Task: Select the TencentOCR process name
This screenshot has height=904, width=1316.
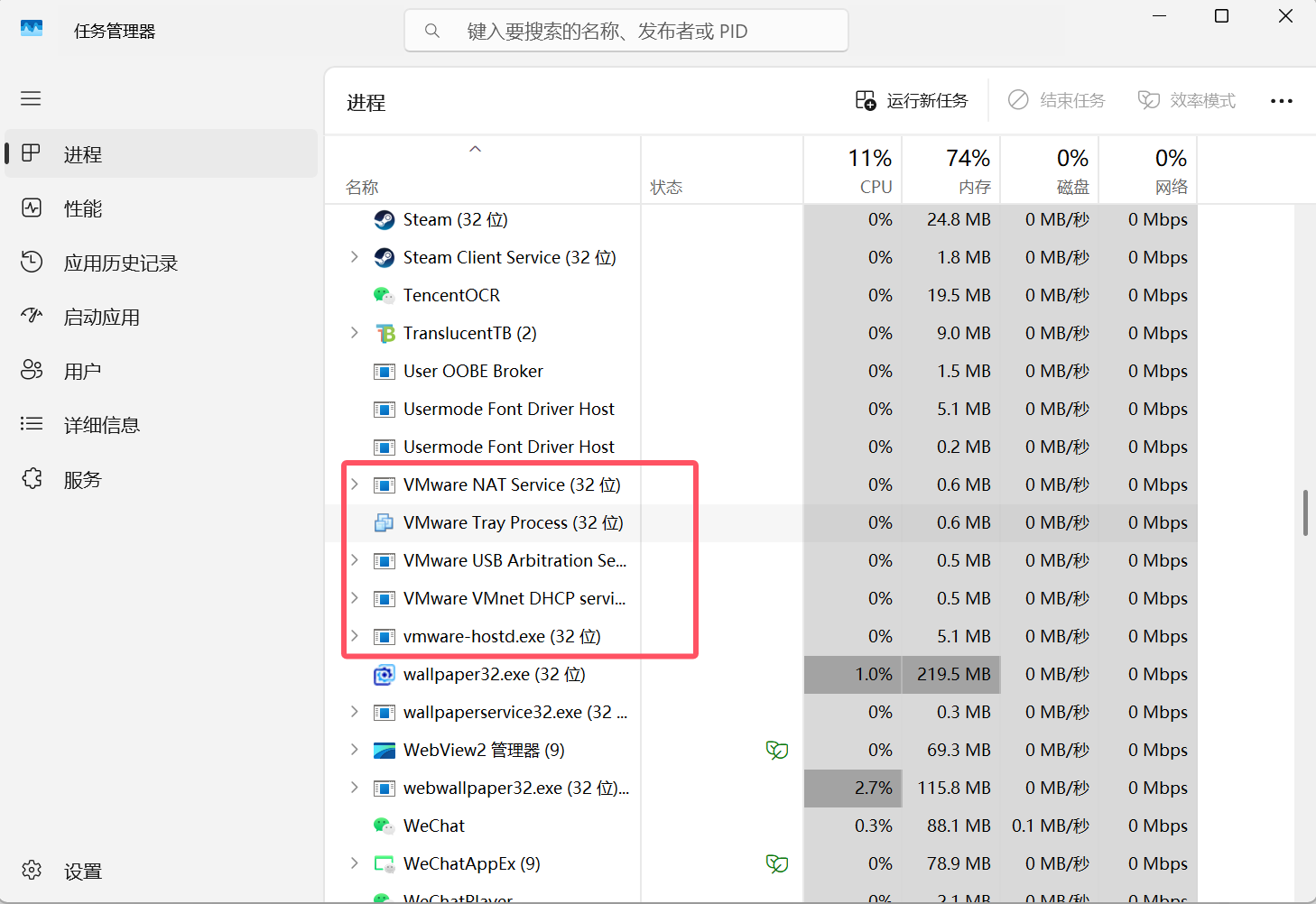Action: (x=451, y=296)
